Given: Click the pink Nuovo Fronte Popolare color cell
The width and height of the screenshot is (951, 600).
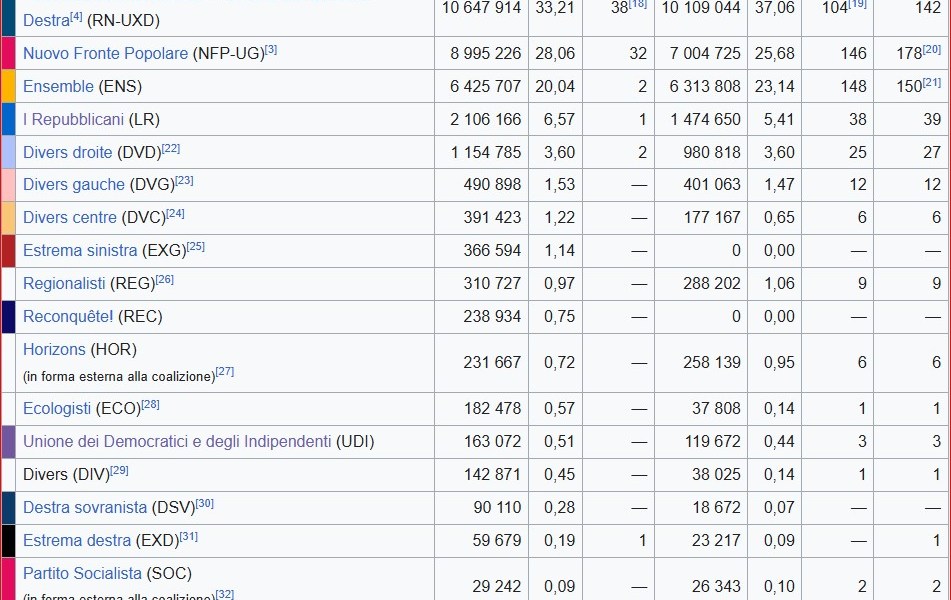Looking at the screenshot, I should 7,54.
